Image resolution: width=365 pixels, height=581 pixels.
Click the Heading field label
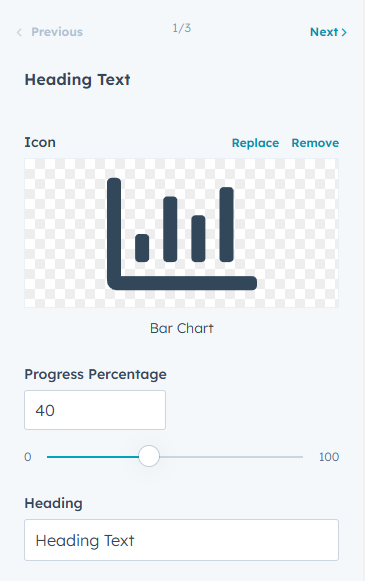click(x=53, y=504)
